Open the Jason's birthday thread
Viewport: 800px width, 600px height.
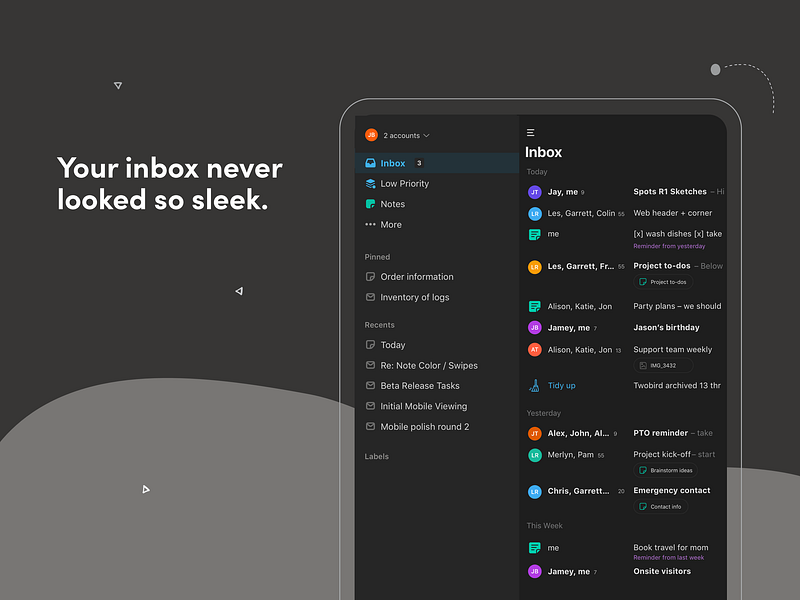625,328
